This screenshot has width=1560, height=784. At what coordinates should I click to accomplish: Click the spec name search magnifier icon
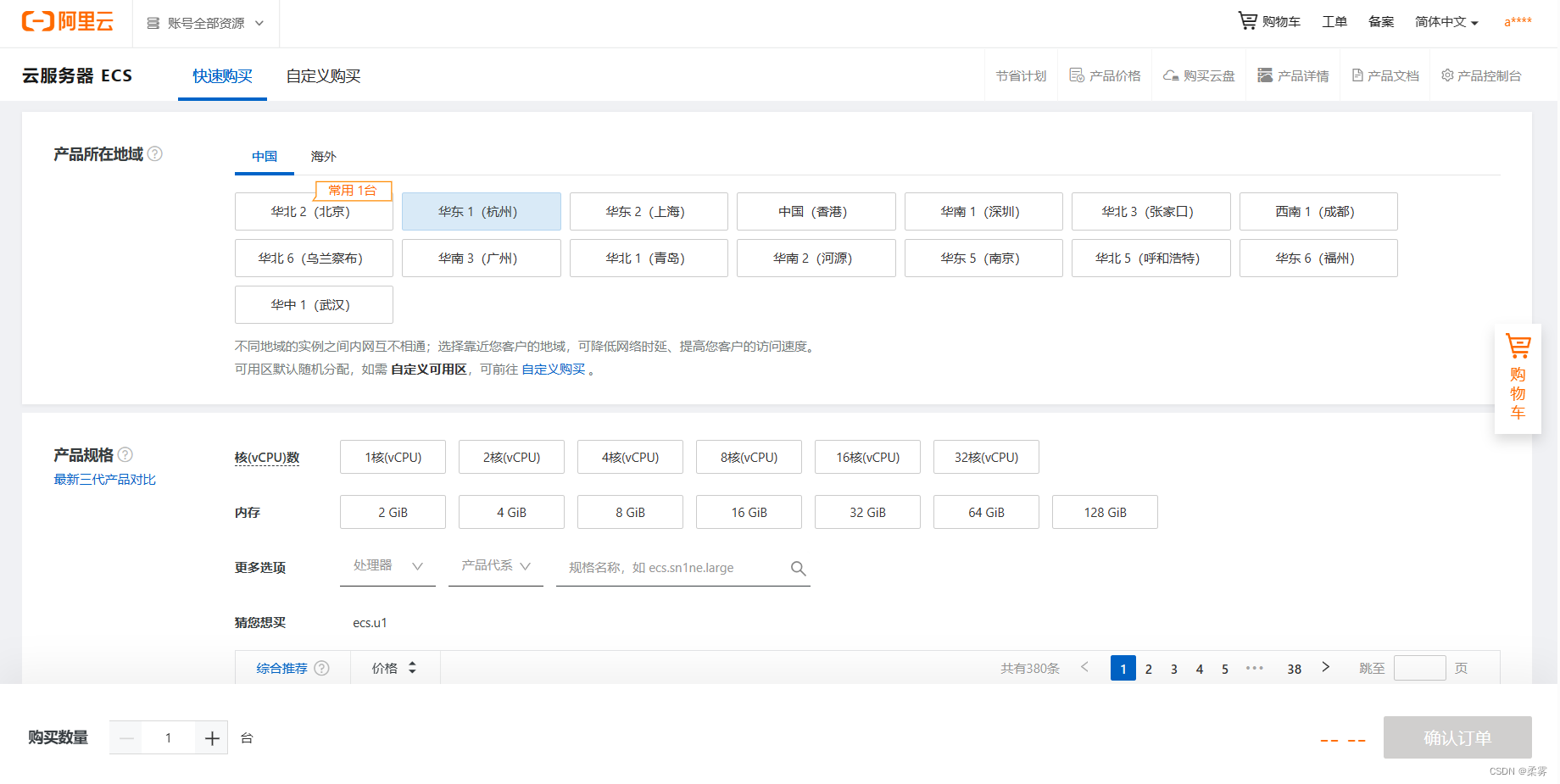tap(798, 568)
